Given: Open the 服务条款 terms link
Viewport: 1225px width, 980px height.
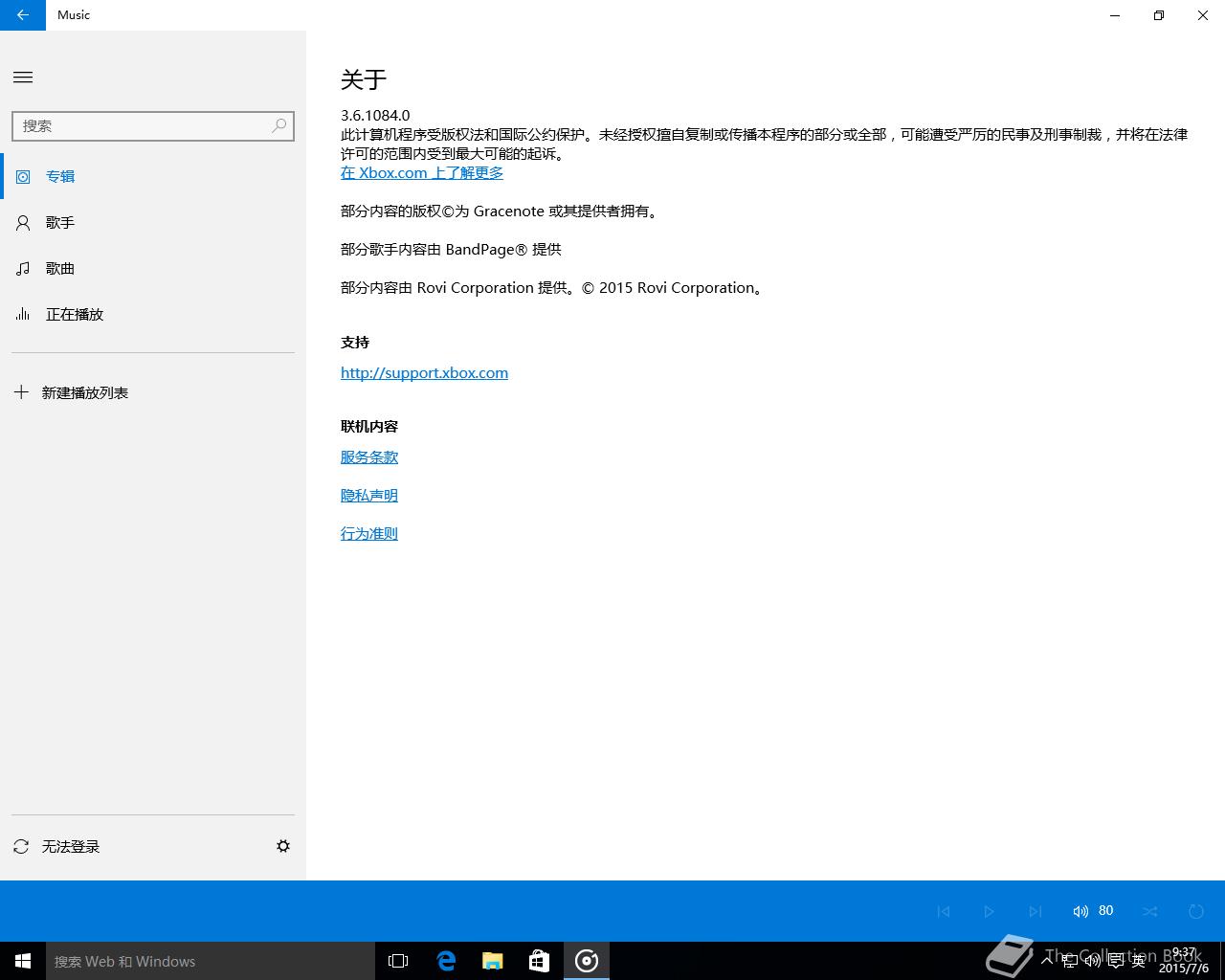Looking at the screenshot, I should coord(369,457).
